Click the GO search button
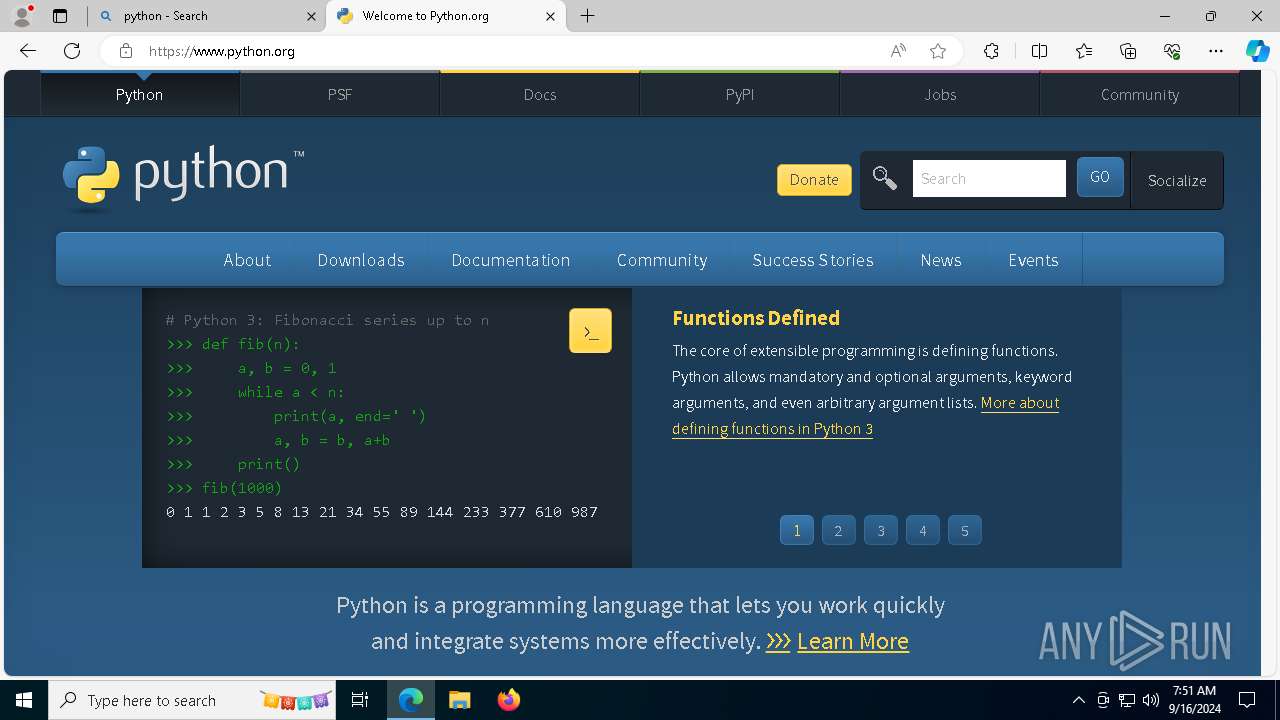The image size is (1280, 720). pos(1100,177)
